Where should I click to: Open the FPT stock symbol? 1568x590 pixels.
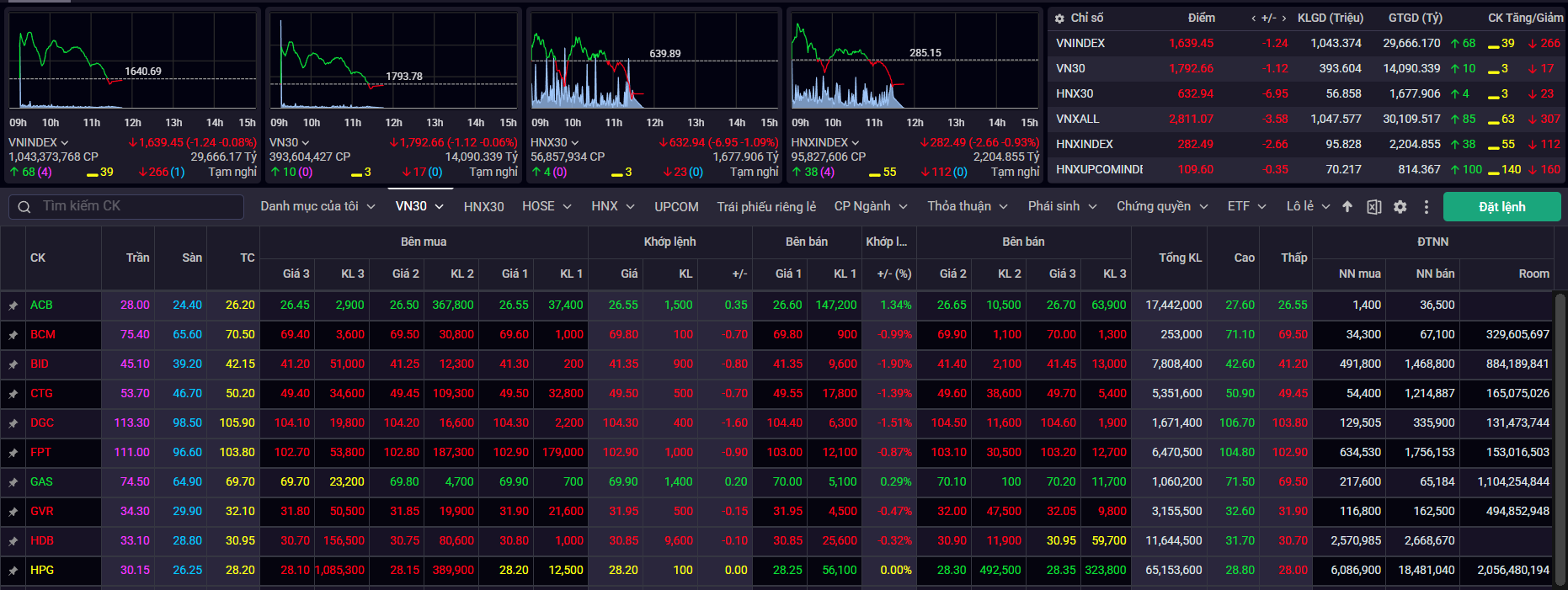pyautogui.click(x=40, y=453)
